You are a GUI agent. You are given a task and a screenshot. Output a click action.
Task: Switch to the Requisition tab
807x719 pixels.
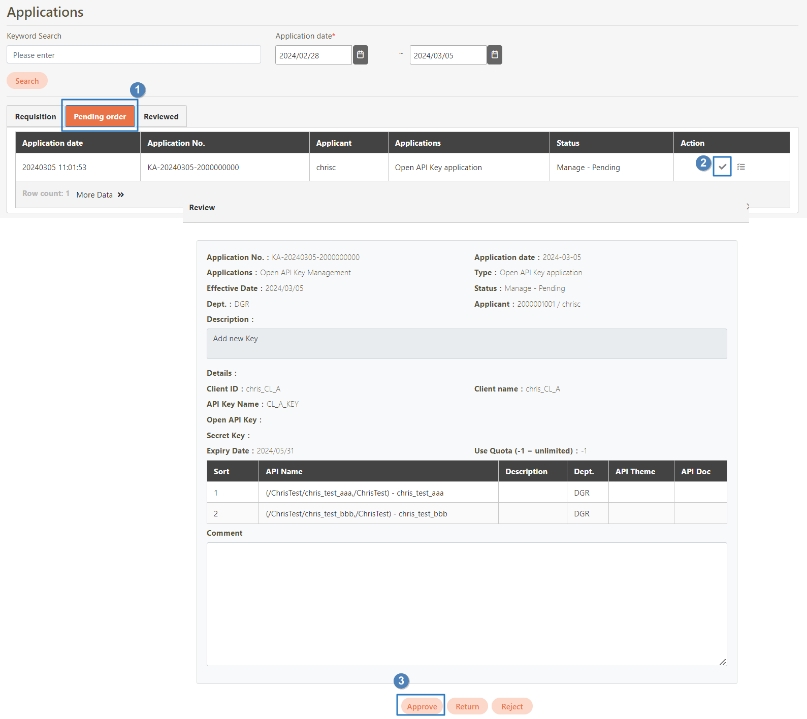[x=36, y=117]
